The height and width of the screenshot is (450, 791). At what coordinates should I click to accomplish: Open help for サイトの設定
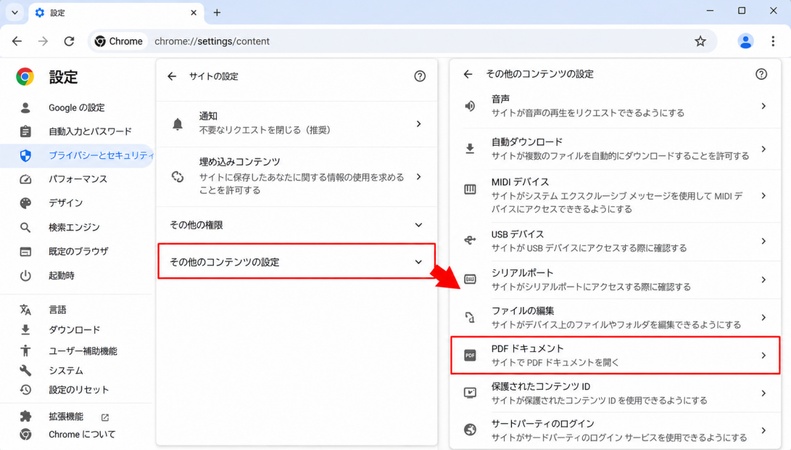(x=420, y=76)
